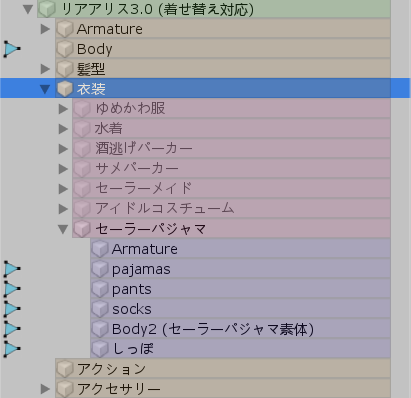Click the cyan arrow marker beside しっぽ

[x=12, y=349]
